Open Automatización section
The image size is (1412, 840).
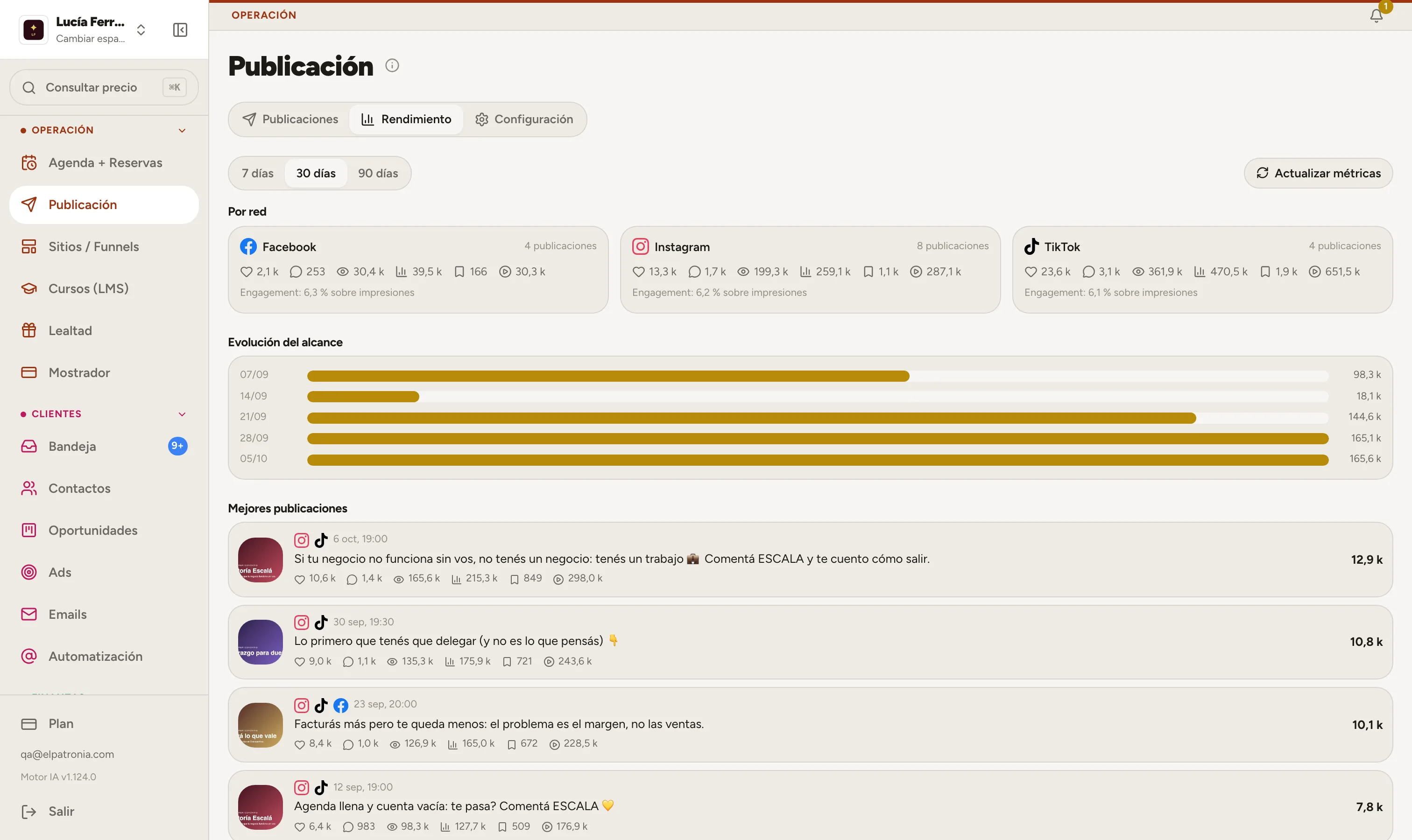pyautogui.click(x=104, y=657)
